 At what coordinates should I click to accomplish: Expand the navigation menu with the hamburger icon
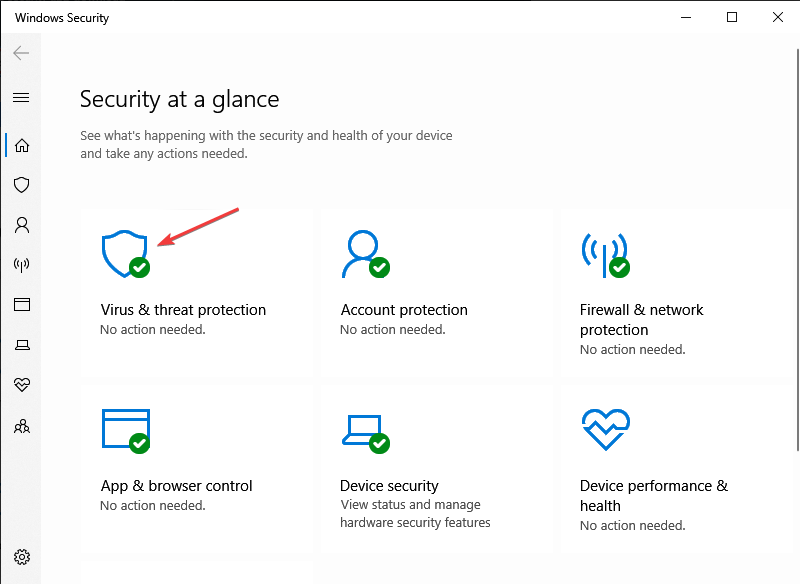22,98
